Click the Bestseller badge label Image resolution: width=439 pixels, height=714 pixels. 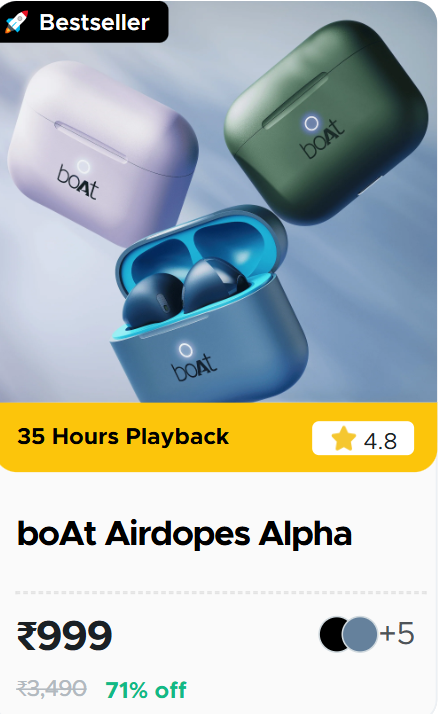click(94, 22)
